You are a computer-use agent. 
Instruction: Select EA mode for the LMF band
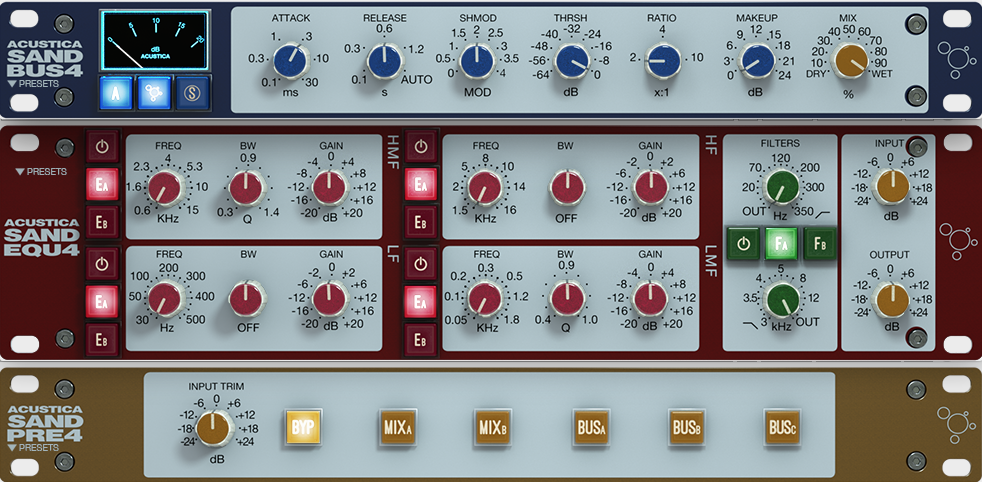click(421, 302)
